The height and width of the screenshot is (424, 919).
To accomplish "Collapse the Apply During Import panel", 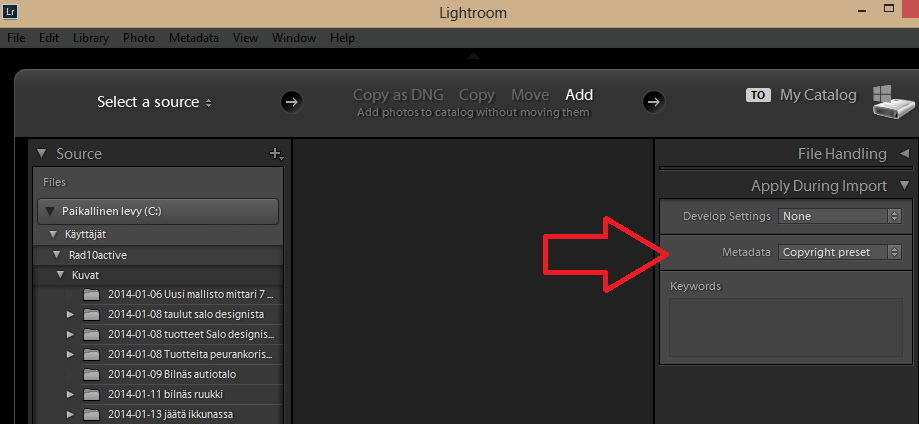I will point(904,186).
